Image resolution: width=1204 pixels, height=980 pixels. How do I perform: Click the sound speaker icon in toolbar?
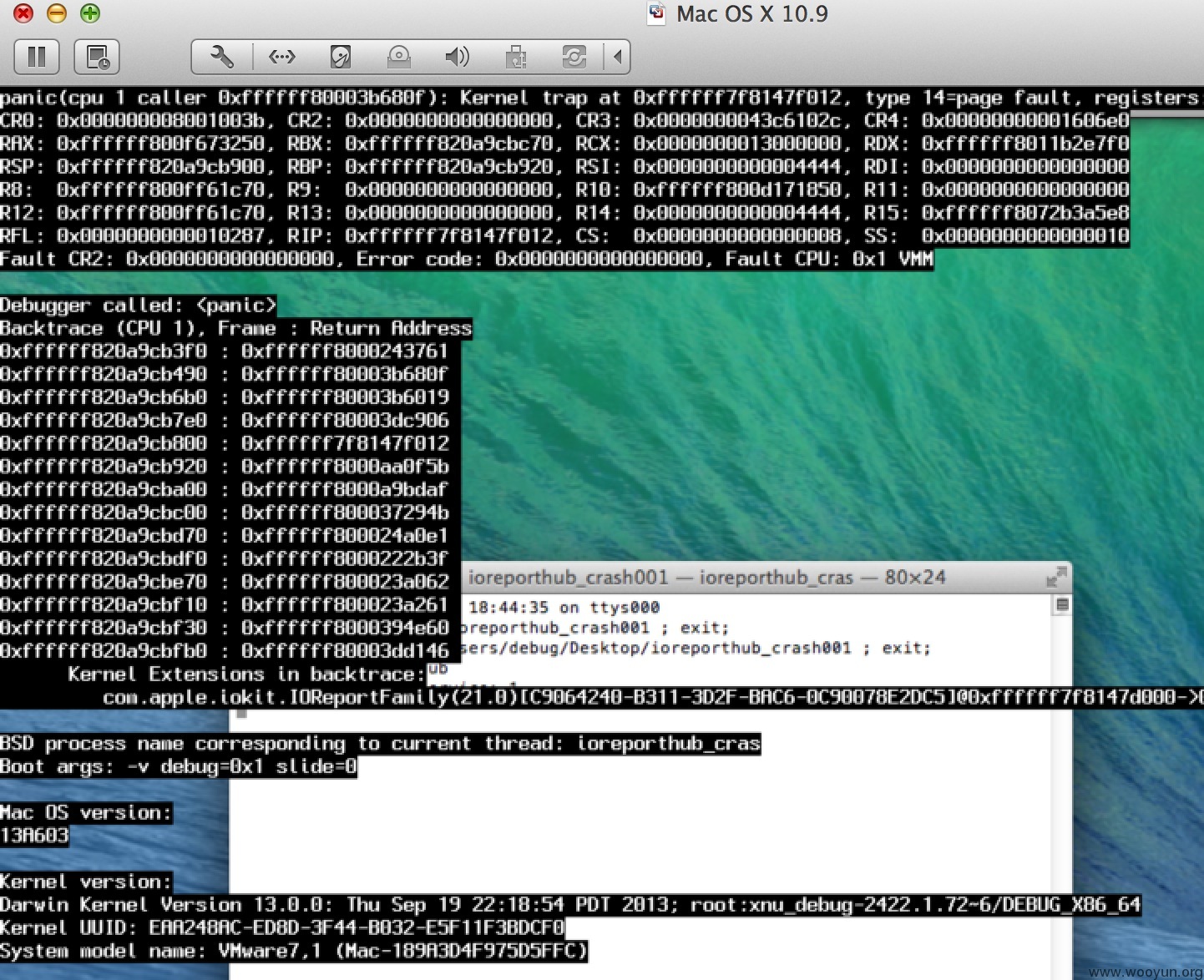457,57
